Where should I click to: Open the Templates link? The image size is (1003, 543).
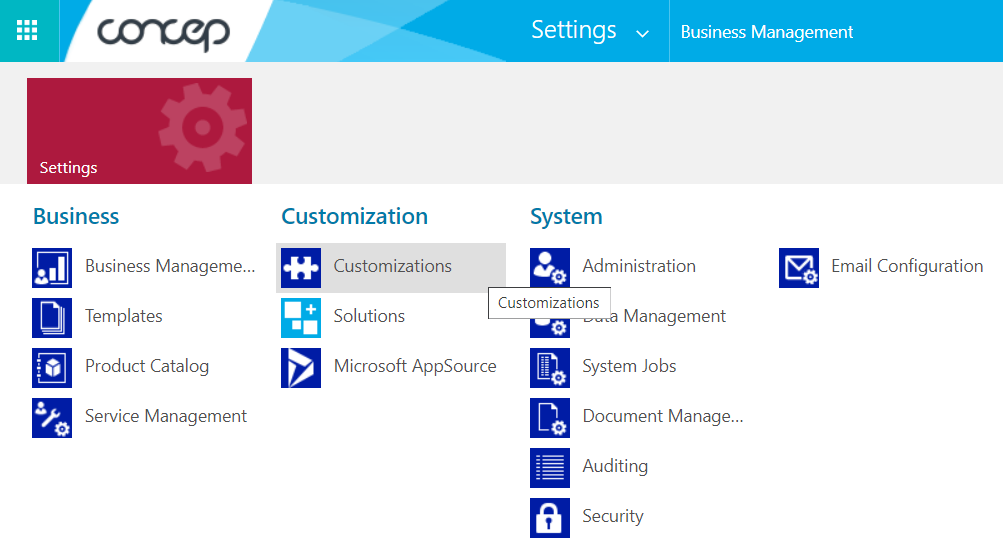point(123,316)
